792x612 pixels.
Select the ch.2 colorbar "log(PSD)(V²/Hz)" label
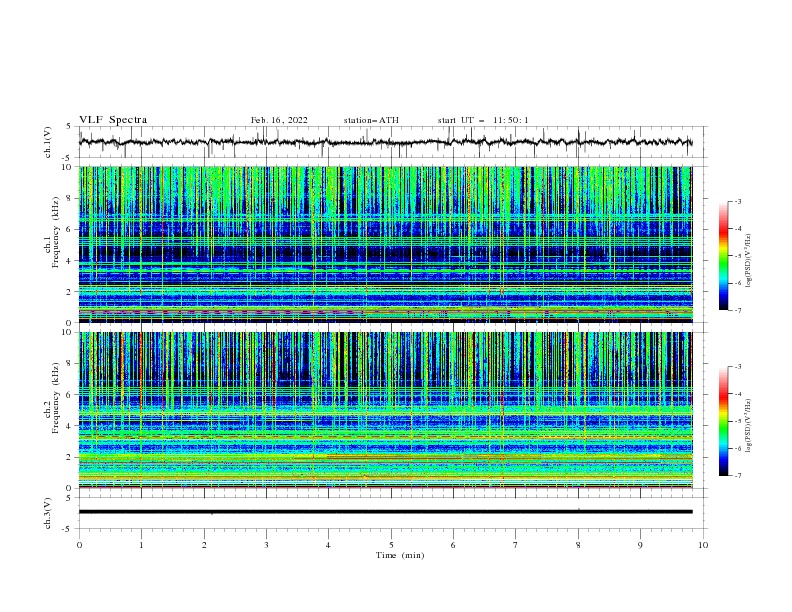748,425
